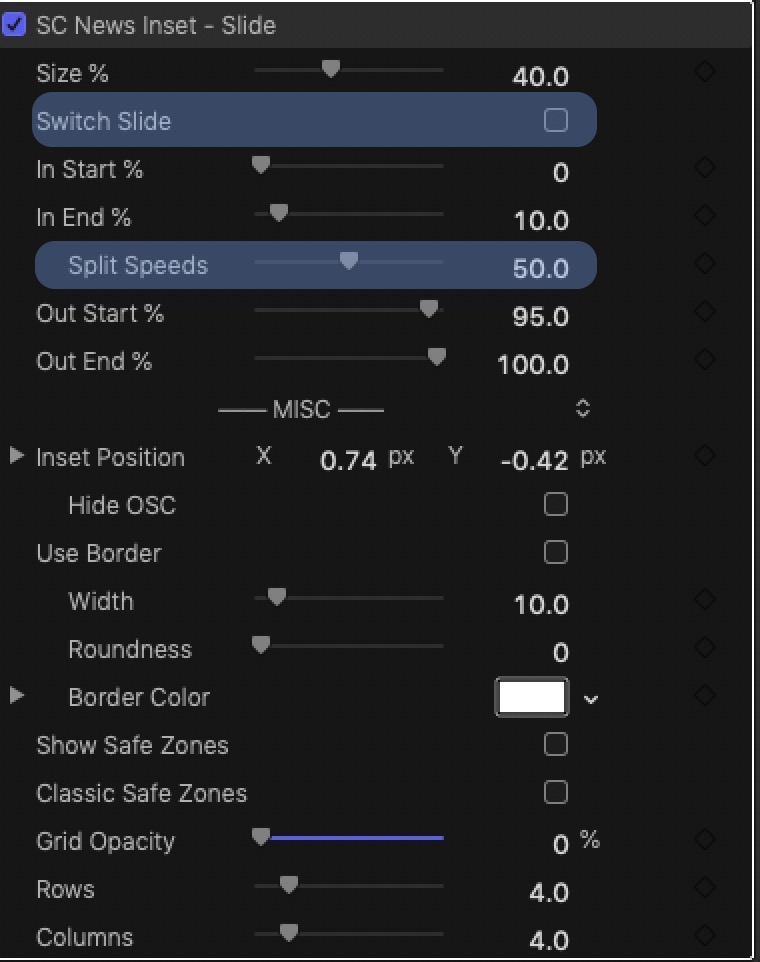Enable the Switch Slide checkbox
760x962 pixels.
(x=556, y=120)
